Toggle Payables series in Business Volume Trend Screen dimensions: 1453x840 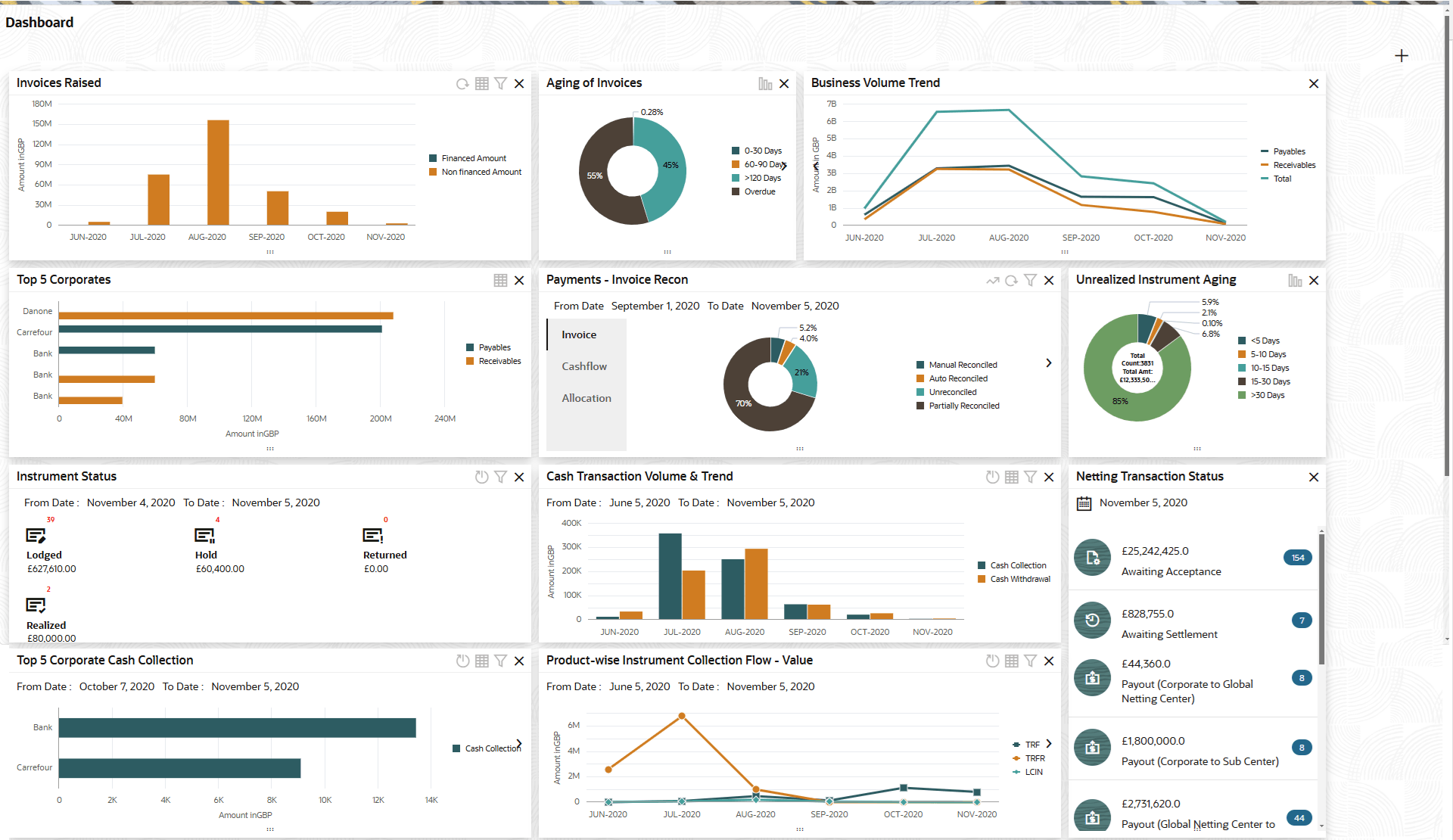point(1288,151)
